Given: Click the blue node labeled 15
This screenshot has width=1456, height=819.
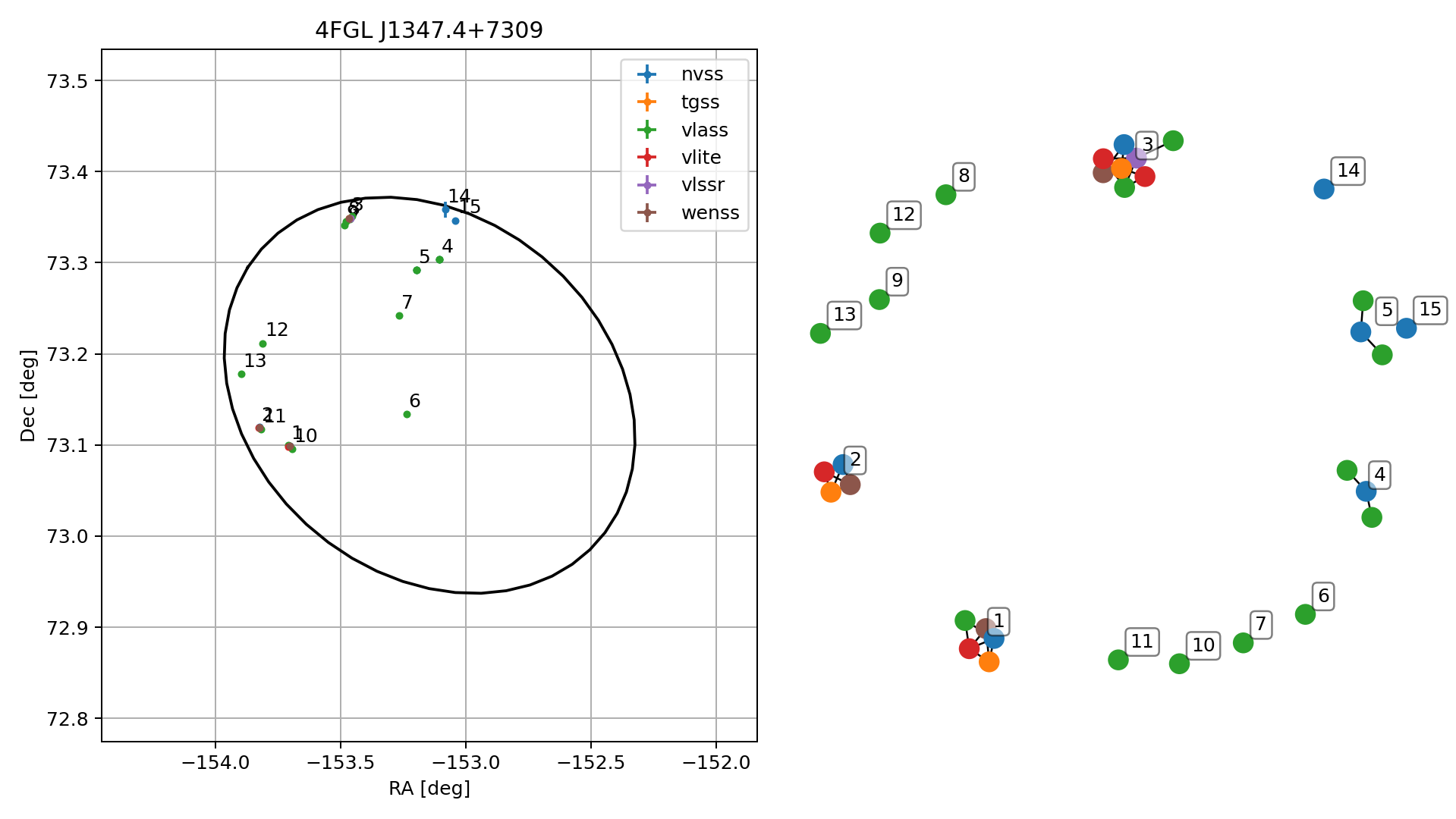Looking at the screenshot, I should 1406,328.
